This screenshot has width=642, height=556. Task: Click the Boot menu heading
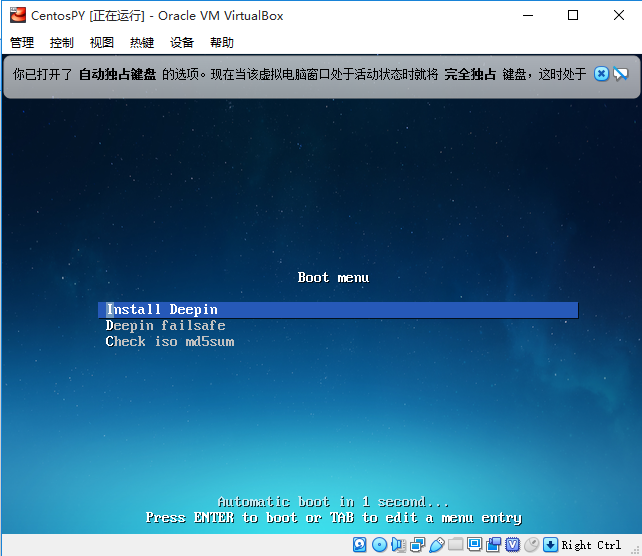click(x=333, y=278)
